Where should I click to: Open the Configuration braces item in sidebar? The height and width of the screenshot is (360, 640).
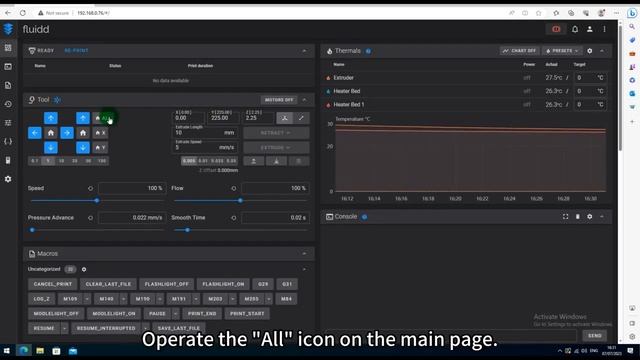click(8, 142)
